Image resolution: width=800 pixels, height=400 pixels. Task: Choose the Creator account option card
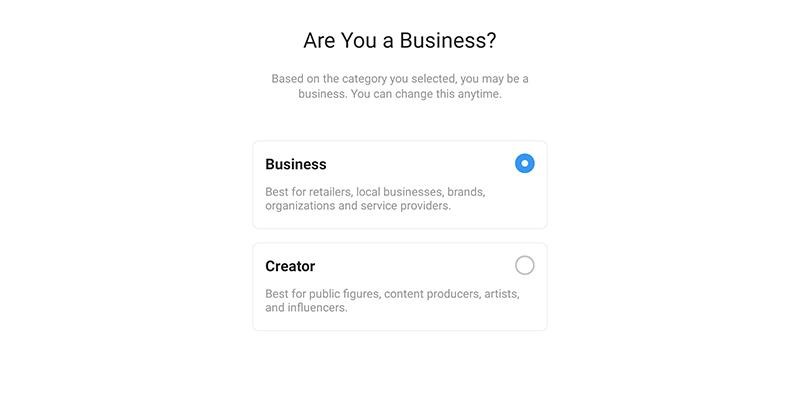[x=400, y=286]
